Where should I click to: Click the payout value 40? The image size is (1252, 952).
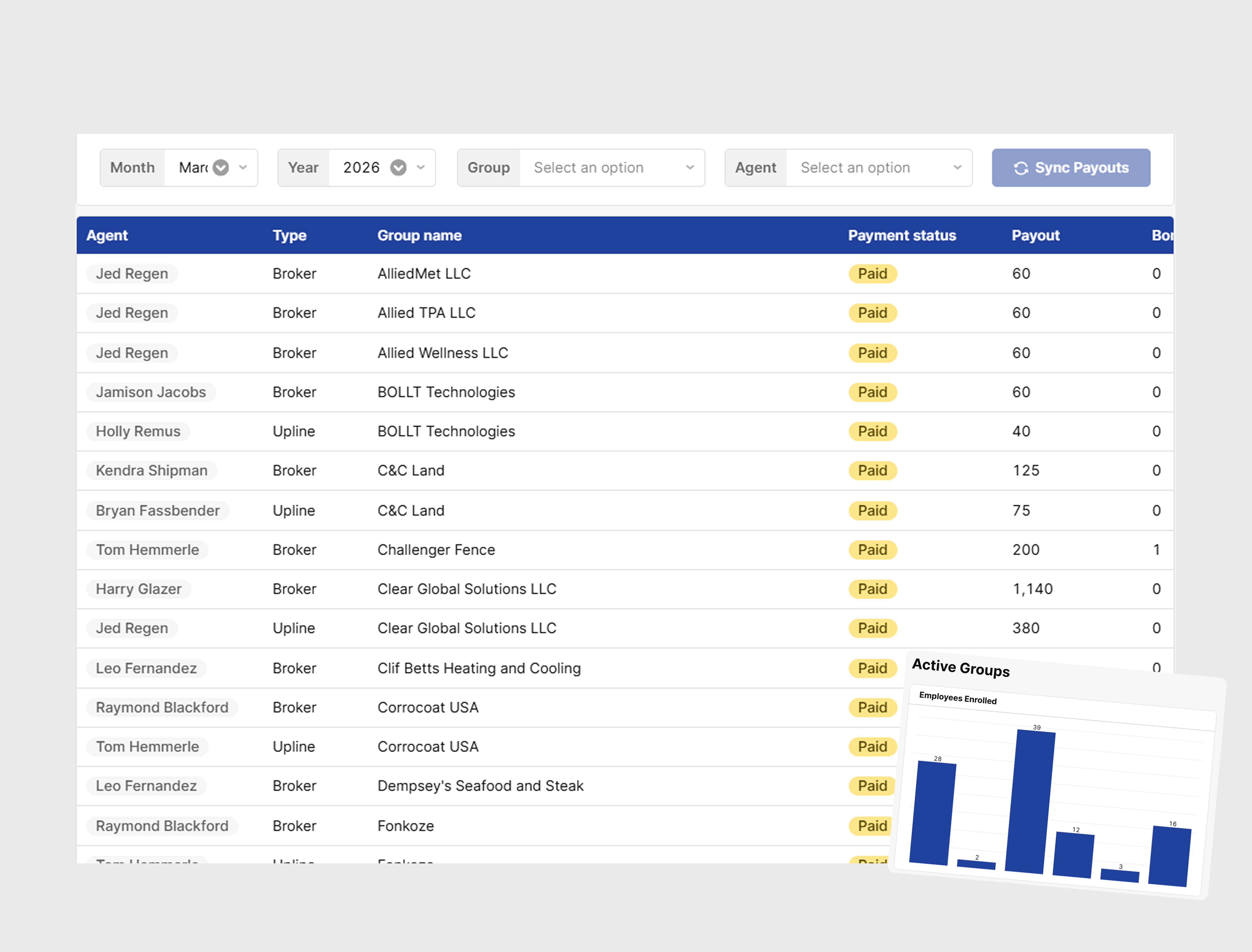click(x=1021, y=431)
